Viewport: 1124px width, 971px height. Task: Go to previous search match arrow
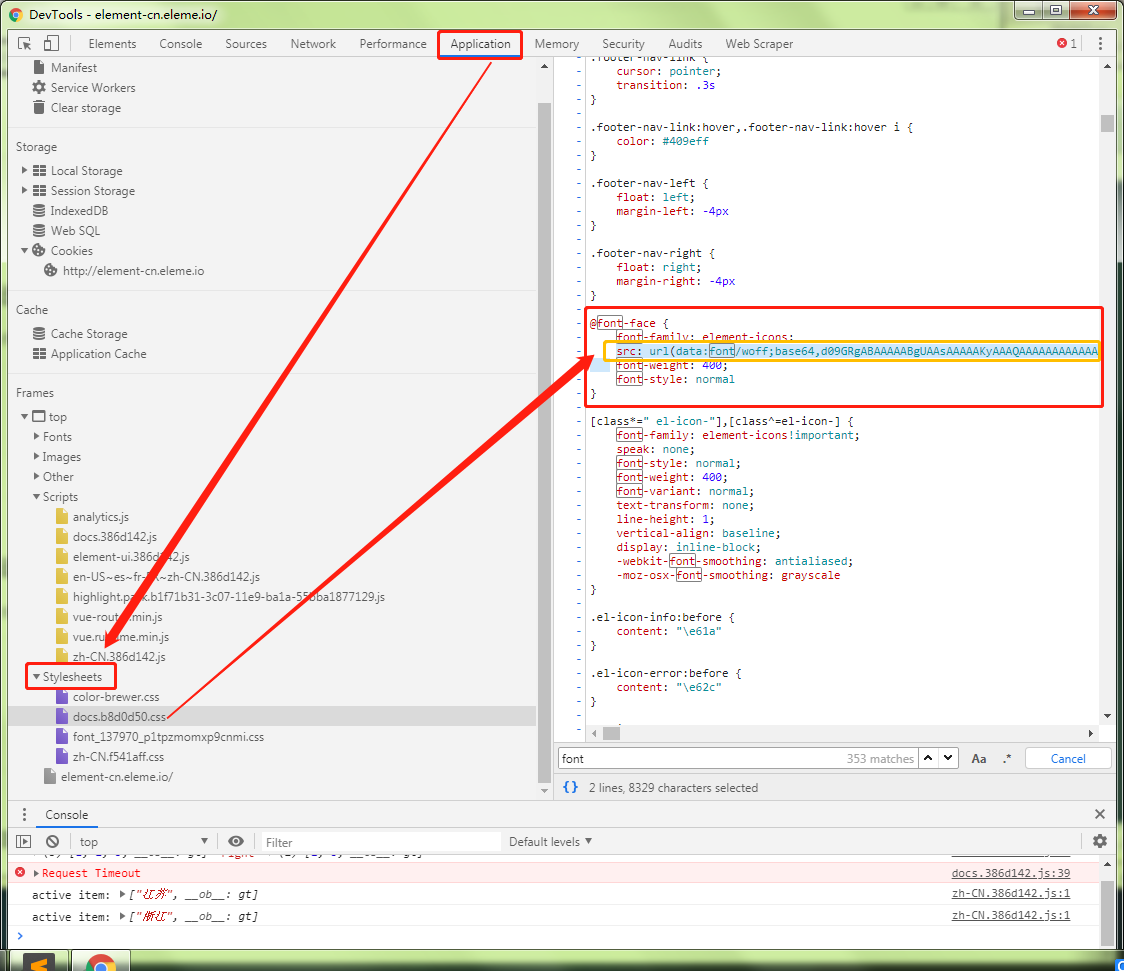(x=928, y=758)
